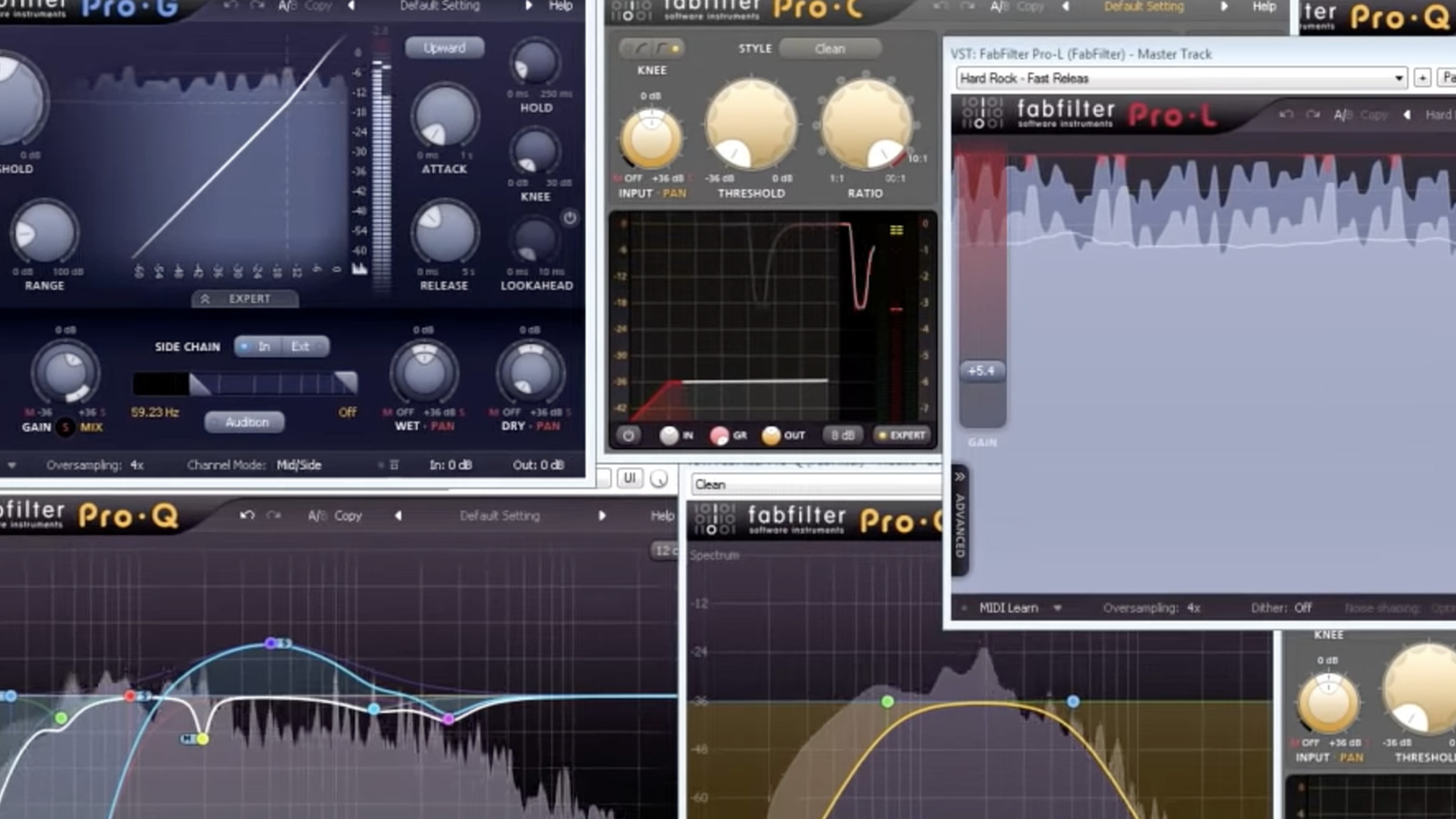Click the Upward button in Pro-G
The height and width of the screenshot is (819, 1456).
[443, 47]
